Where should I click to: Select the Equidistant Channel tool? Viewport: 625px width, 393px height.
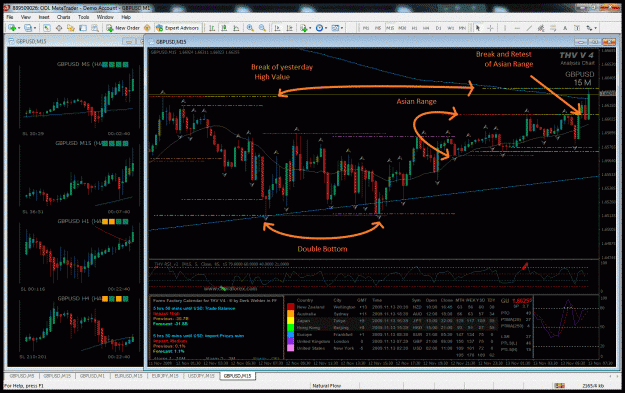(541, 28)
